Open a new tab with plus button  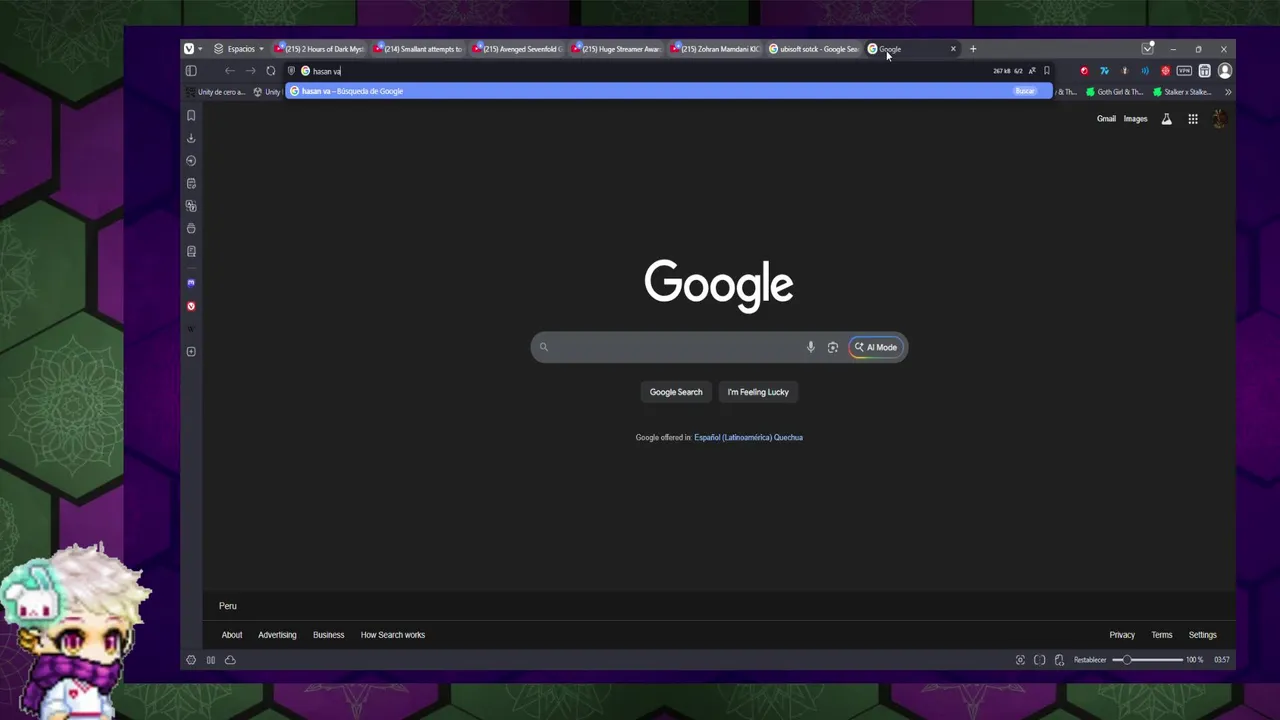(x=973, y=49)
